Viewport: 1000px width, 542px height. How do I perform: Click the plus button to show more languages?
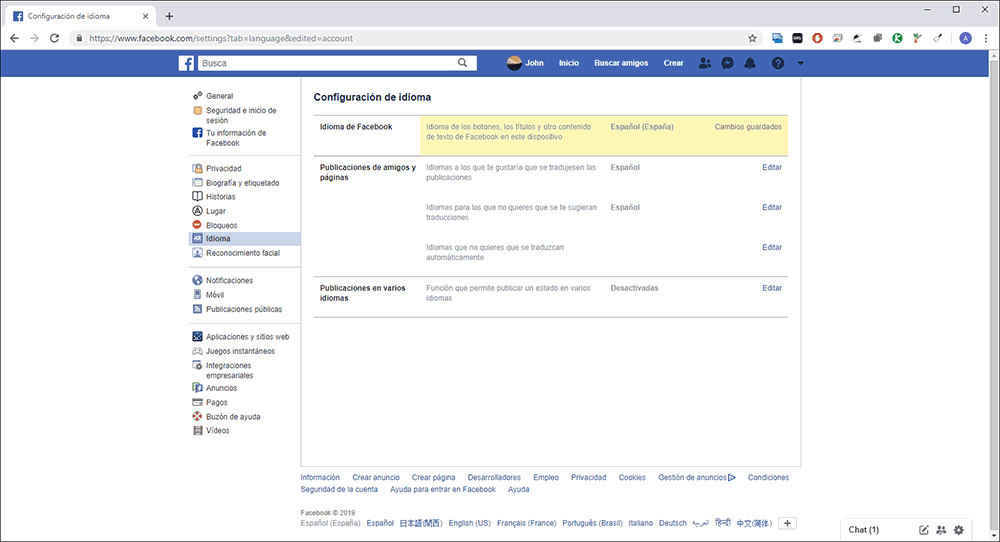(x=788, y=523)
